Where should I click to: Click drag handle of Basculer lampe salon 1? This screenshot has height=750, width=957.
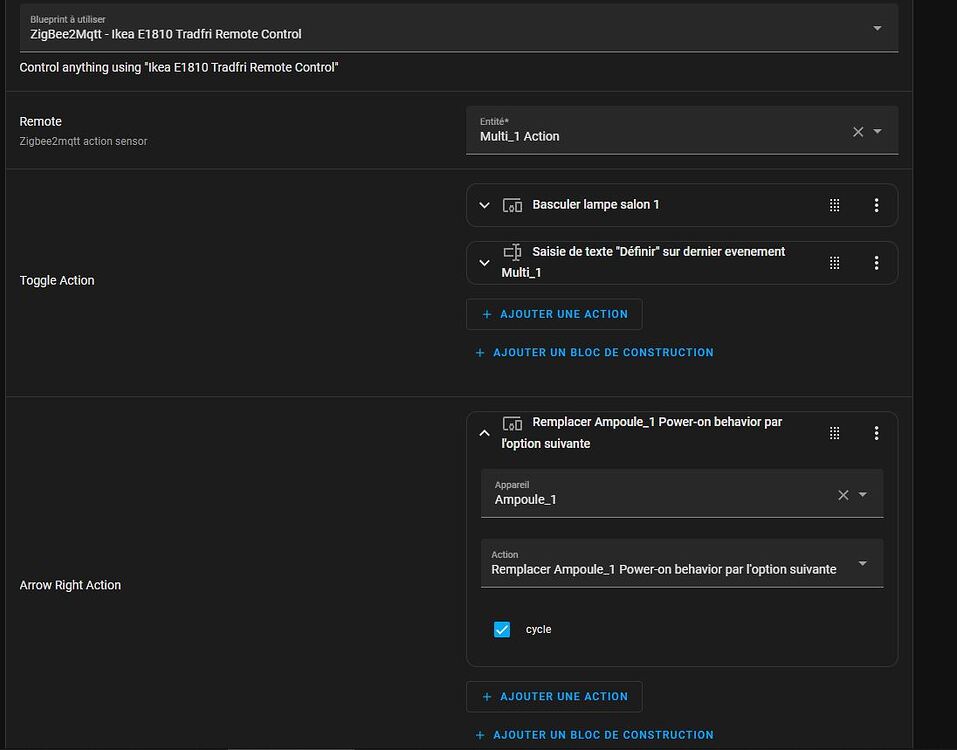click(x=834, y=205)
